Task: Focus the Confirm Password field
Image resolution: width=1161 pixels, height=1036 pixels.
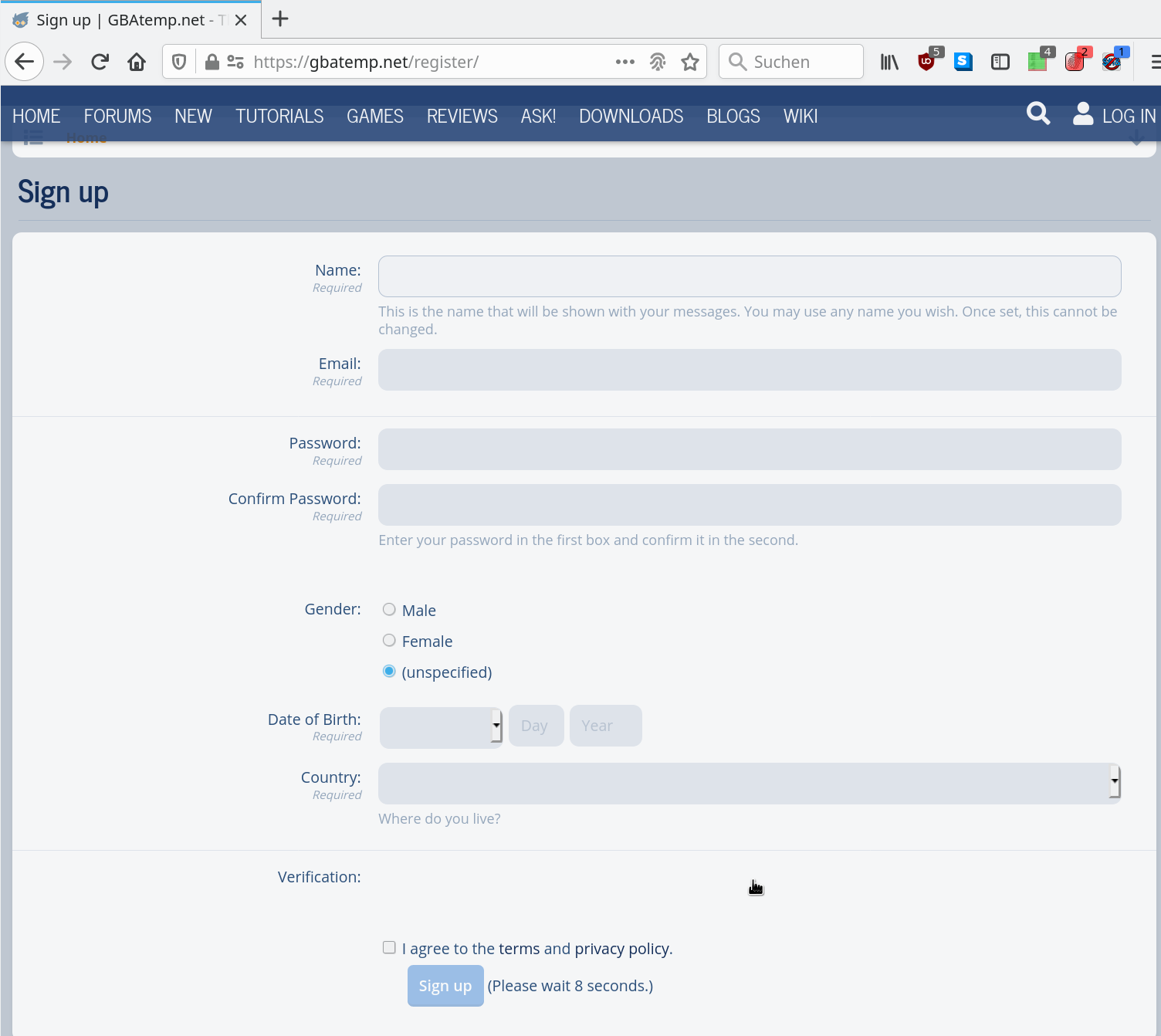Action: point(750,505)
